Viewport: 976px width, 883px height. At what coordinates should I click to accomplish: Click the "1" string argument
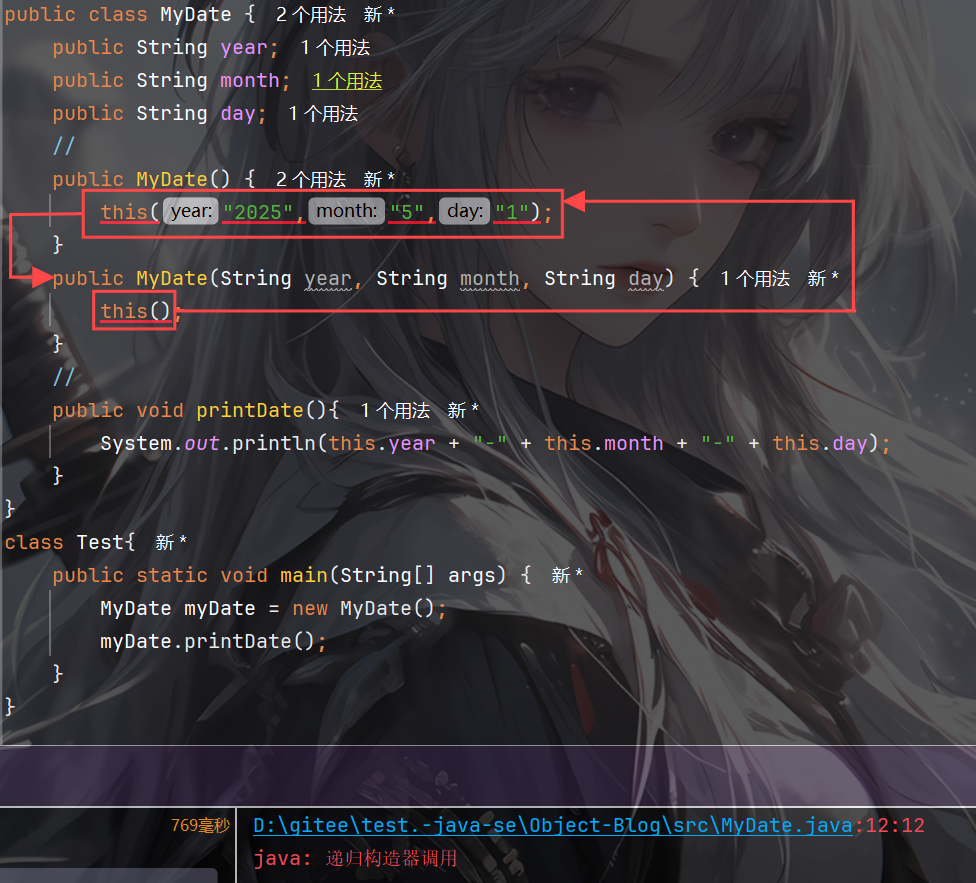pos(512,212)
